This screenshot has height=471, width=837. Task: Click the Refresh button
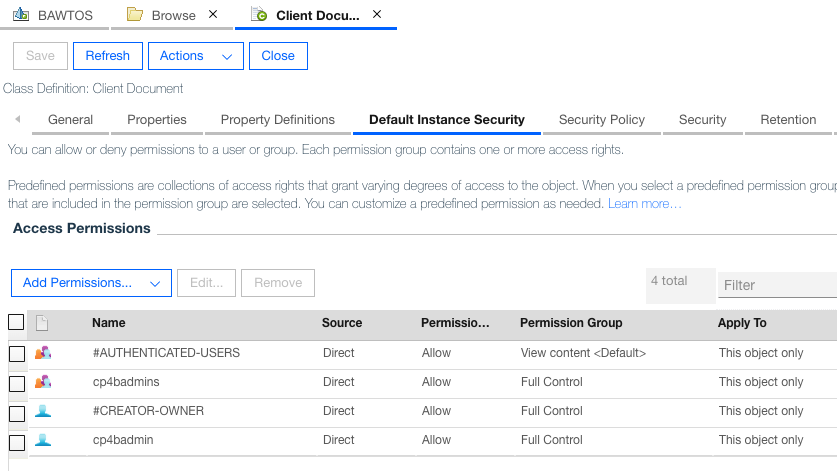pyautogui.click(x=108, y=56)
